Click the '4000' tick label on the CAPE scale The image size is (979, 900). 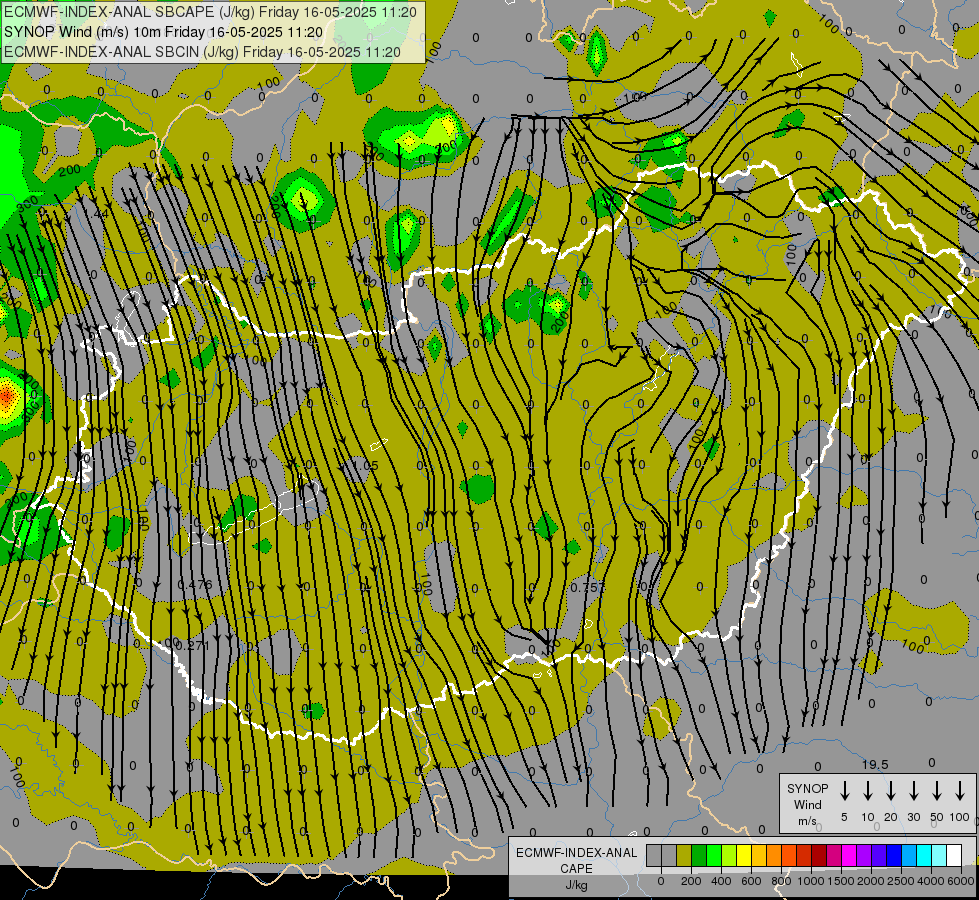coord(931,881)
